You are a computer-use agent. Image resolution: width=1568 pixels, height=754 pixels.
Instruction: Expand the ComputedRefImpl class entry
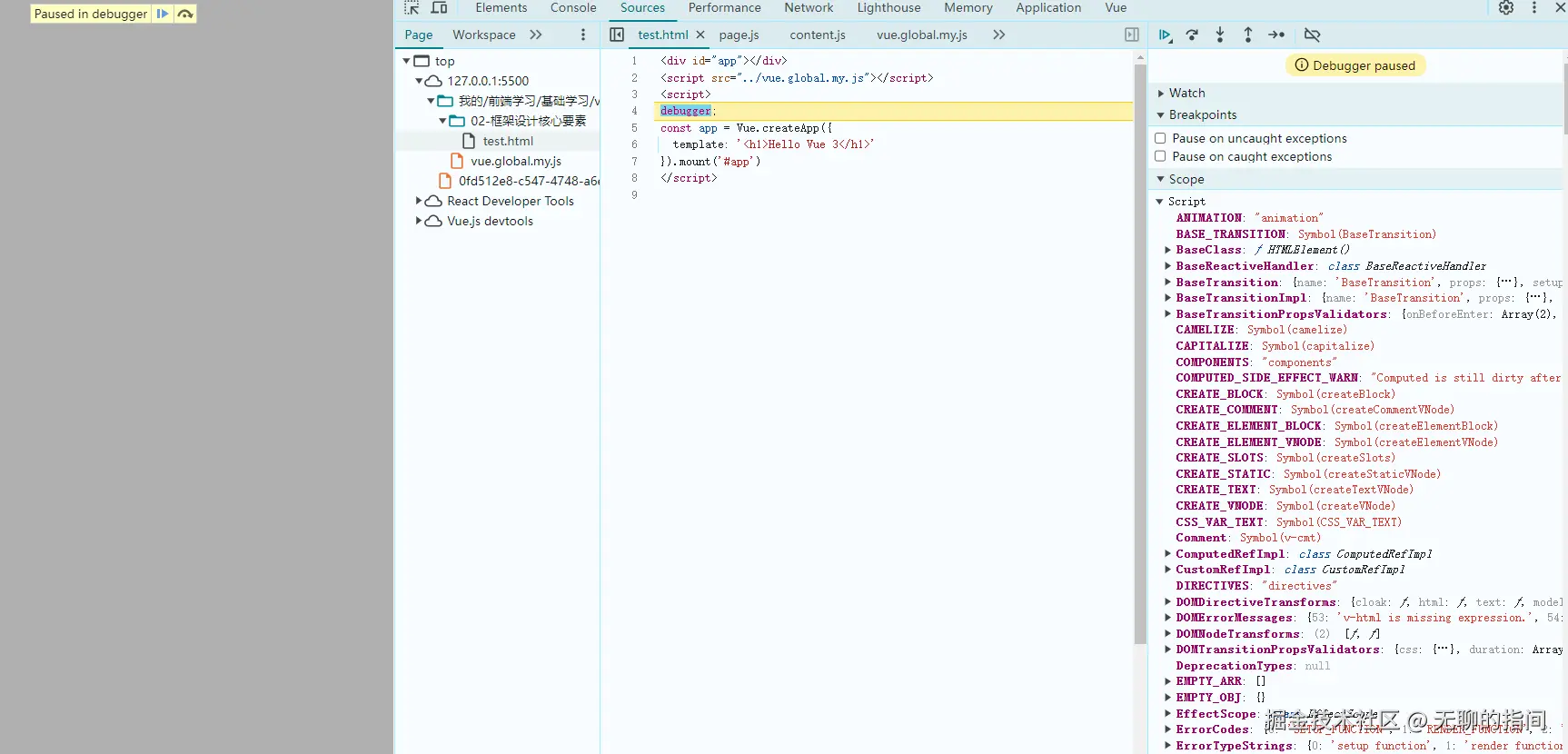coord(1168,554)
